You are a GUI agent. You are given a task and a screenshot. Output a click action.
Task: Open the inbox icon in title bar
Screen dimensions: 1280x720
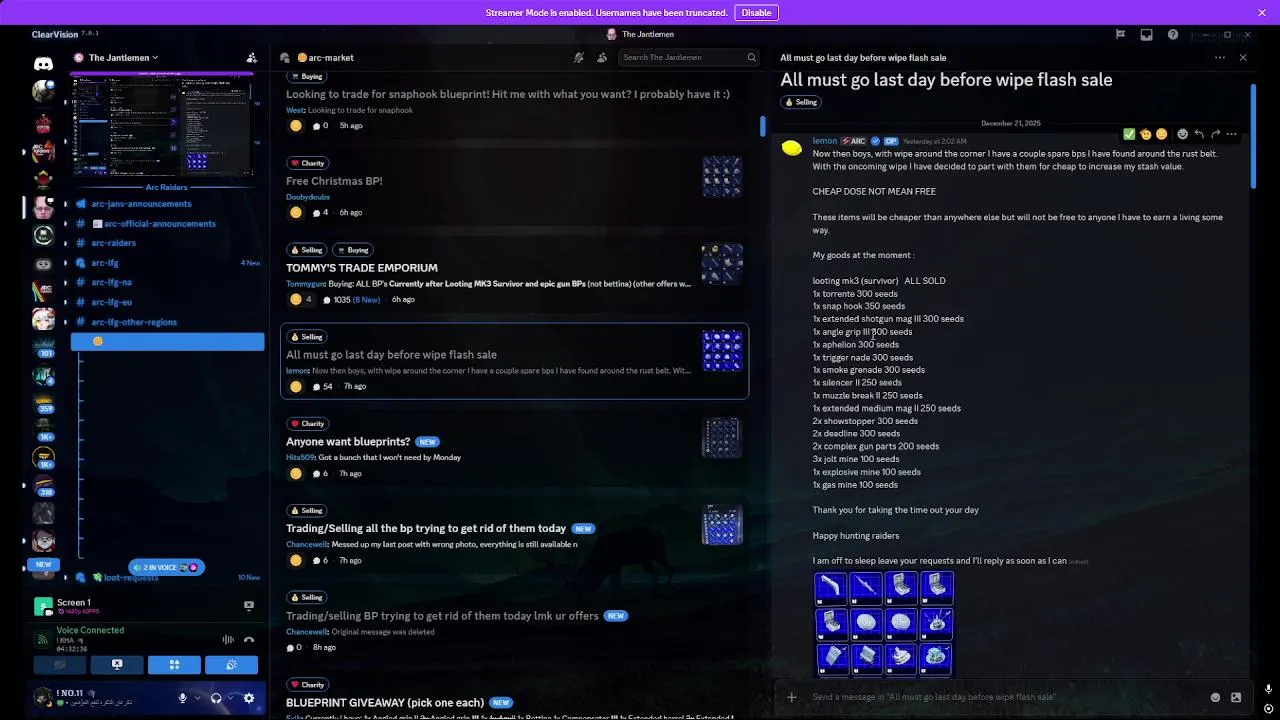(1146, 35)
